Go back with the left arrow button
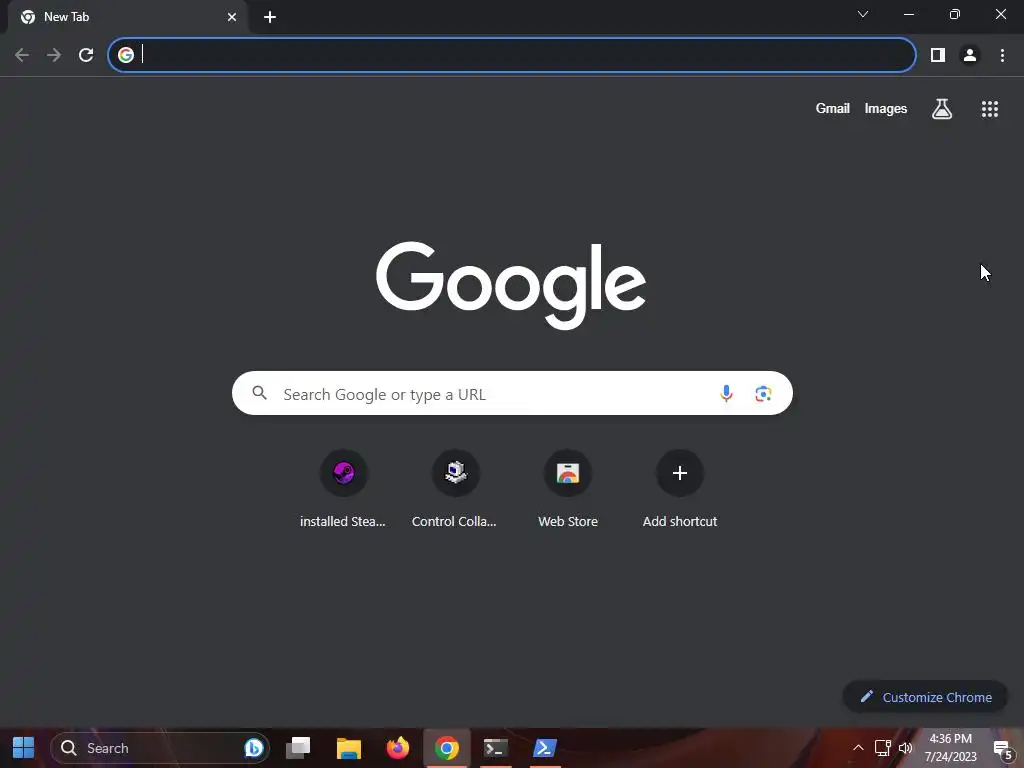This screenshot has height=768, width=1024. [22, 55]
